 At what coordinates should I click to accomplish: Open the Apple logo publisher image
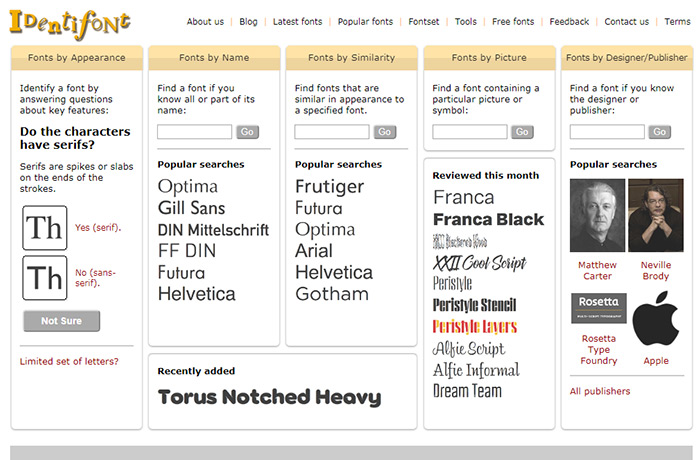pyautogui.click(x=656, y=318)
